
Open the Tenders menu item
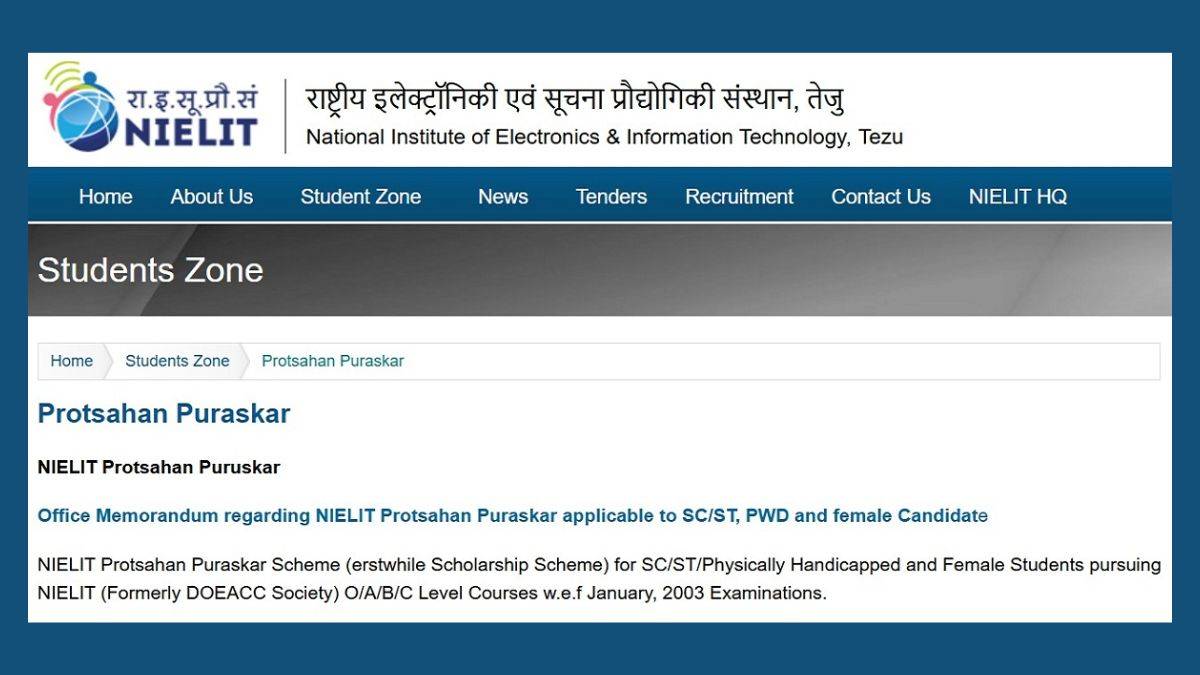[x=611, y=197]
